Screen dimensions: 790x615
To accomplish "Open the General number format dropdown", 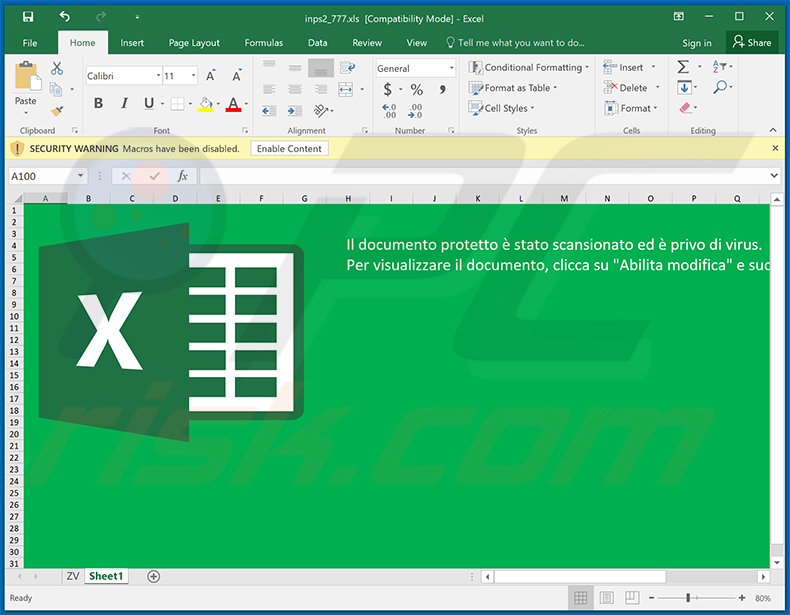I will coord(451,68).
